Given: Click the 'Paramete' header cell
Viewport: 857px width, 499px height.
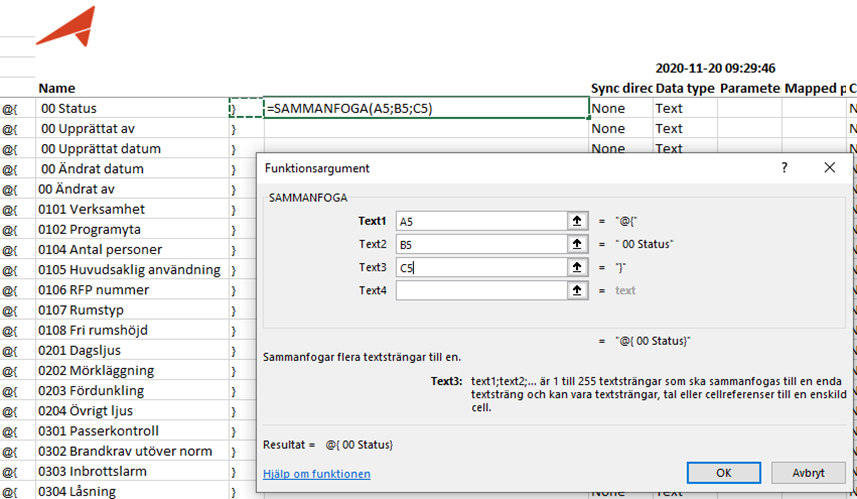Looking at the screenshot, I should [x=749, y=89].
